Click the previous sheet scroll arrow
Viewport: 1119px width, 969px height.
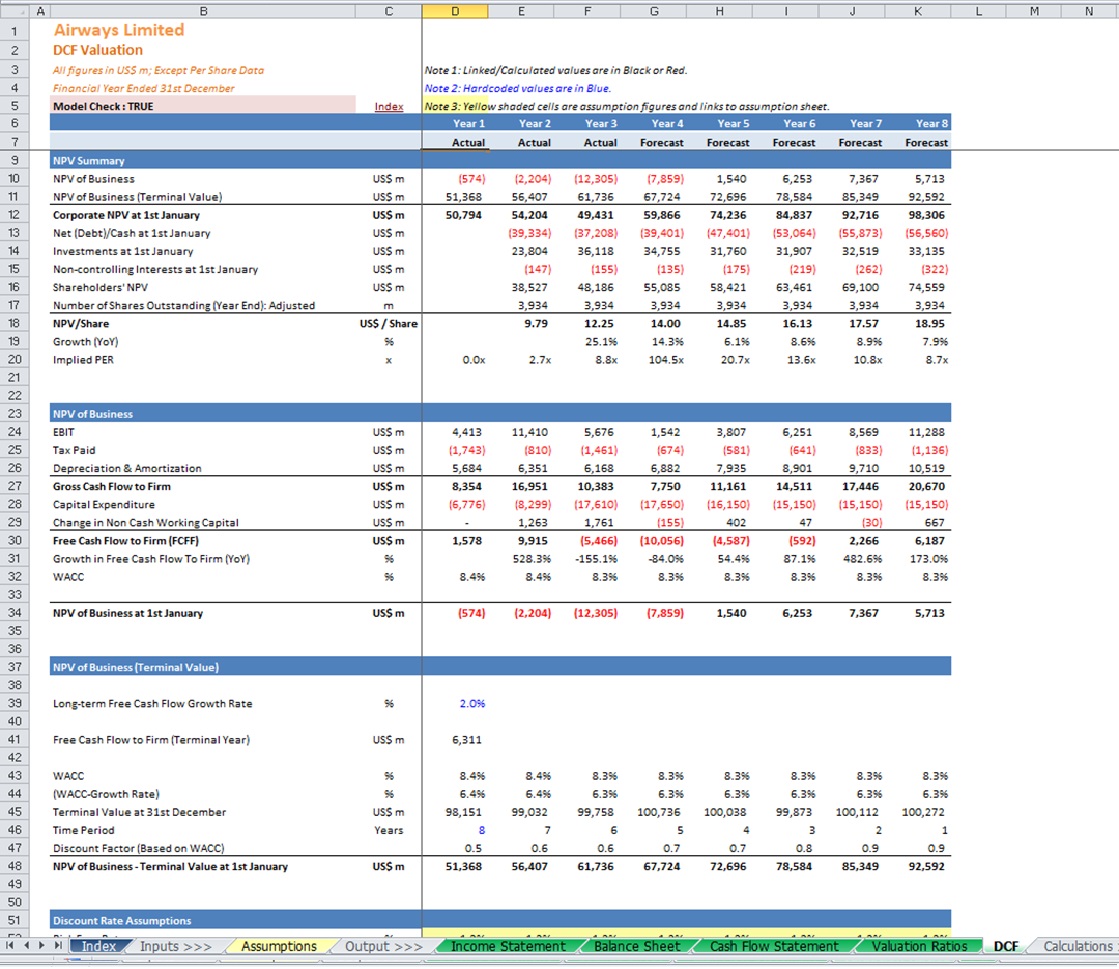(26, 945)
